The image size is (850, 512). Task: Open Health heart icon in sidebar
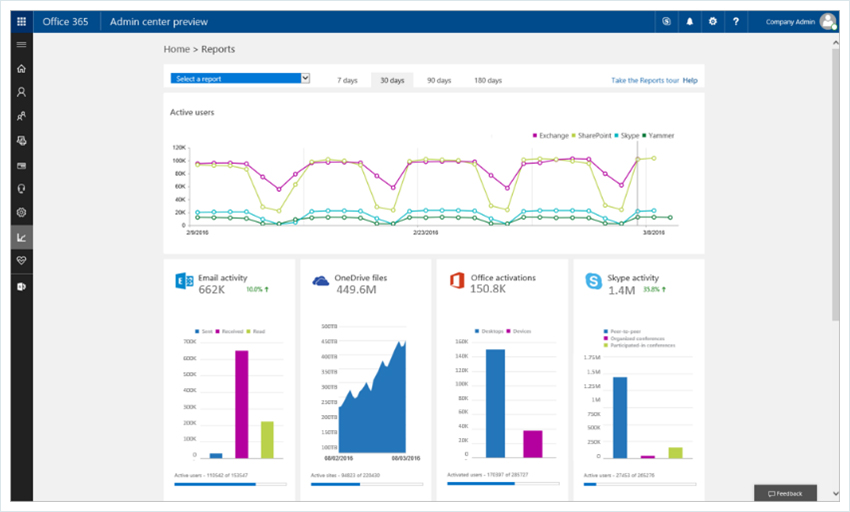click(21, 261)
